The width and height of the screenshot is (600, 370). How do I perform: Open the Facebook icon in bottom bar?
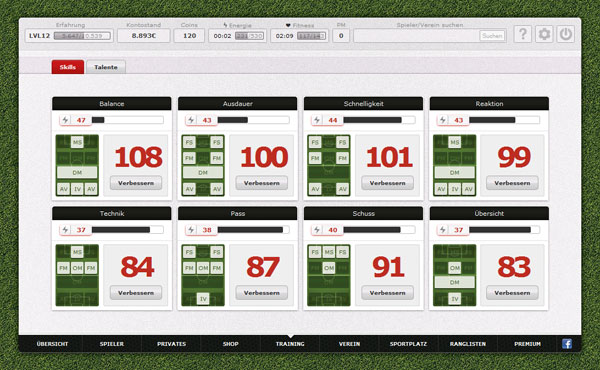[567, 344]
